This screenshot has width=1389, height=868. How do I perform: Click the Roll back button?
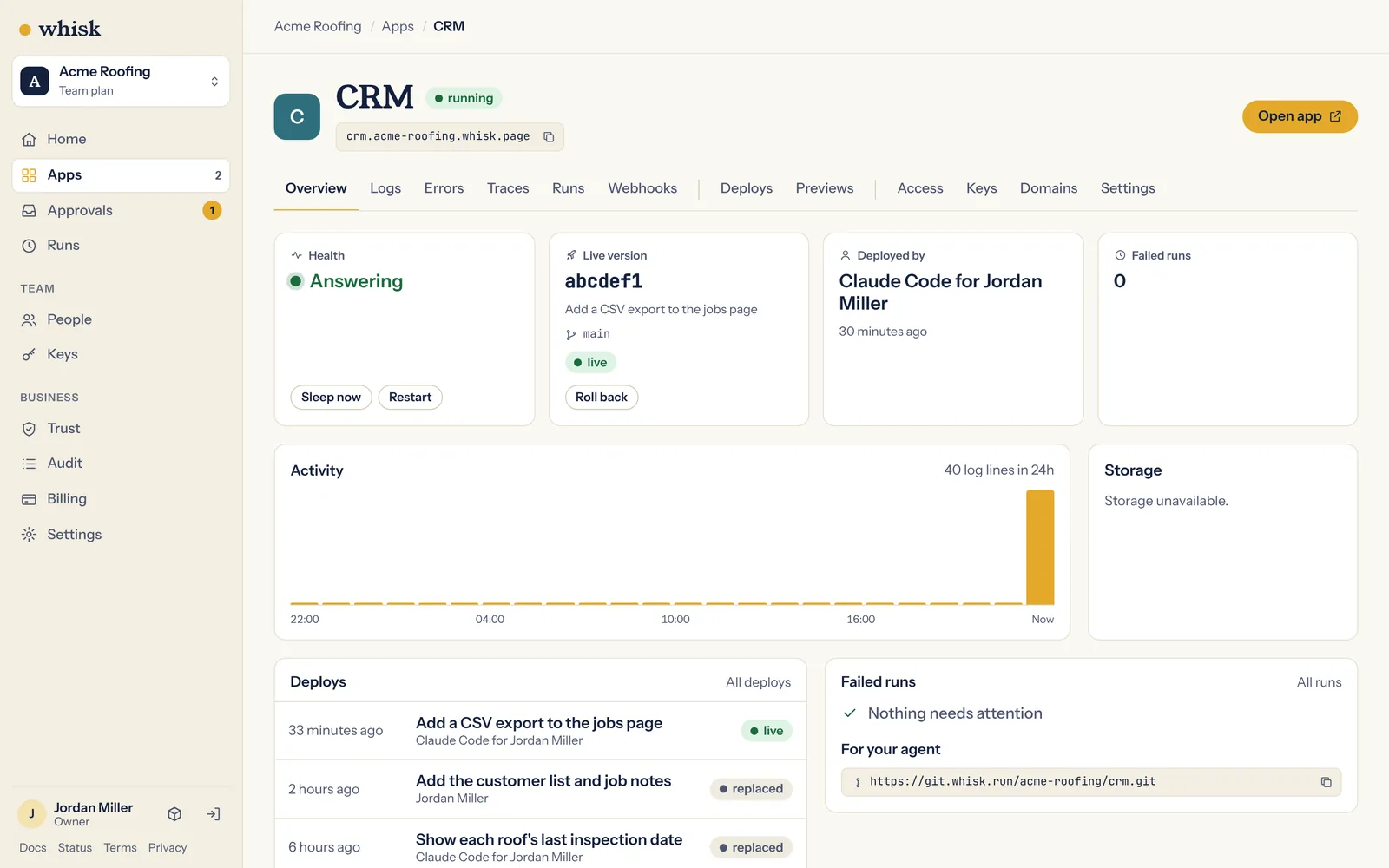coord(602,398)
